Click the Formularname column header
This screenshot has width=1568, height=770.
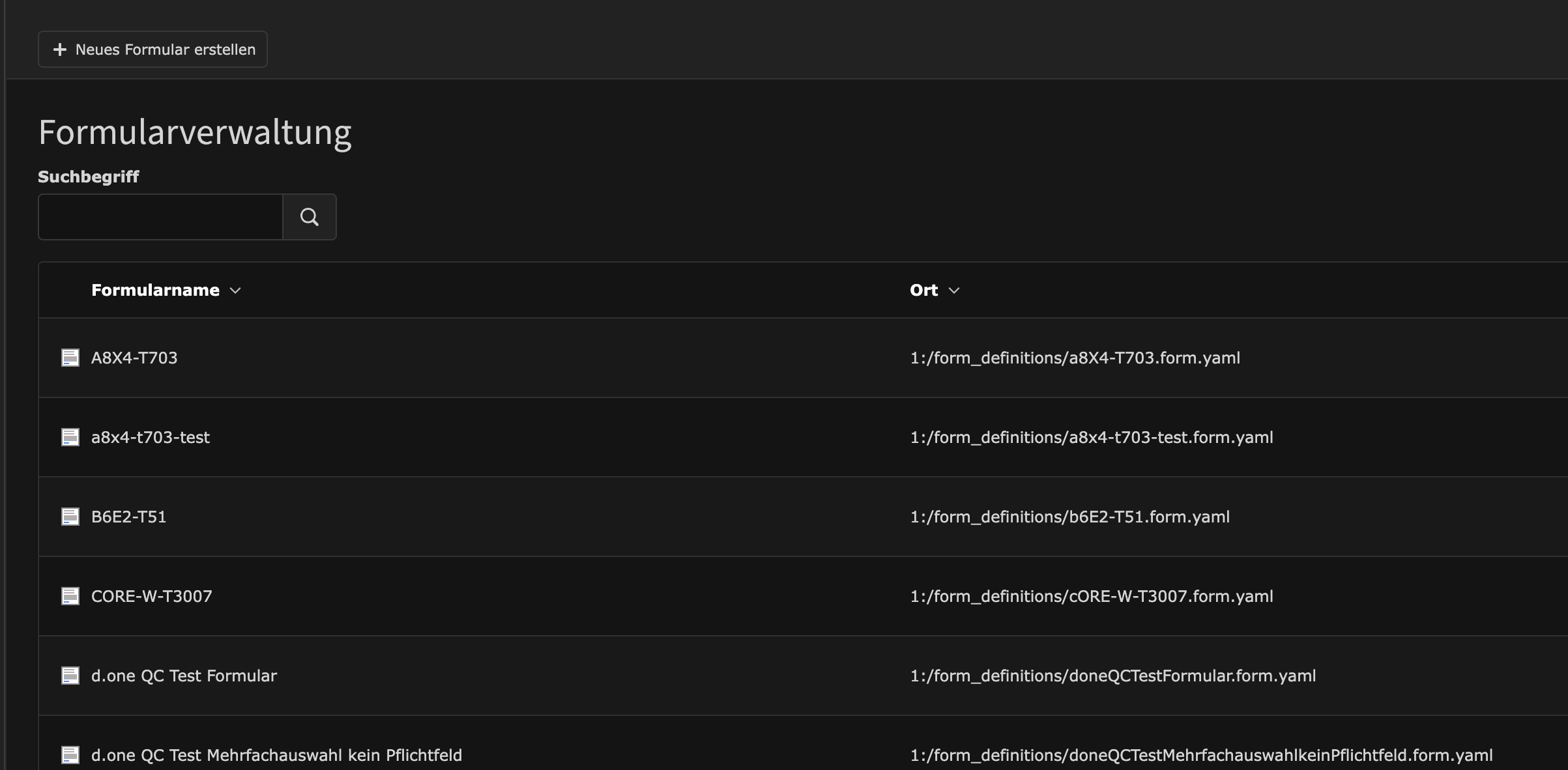click(x=155, y=290)
